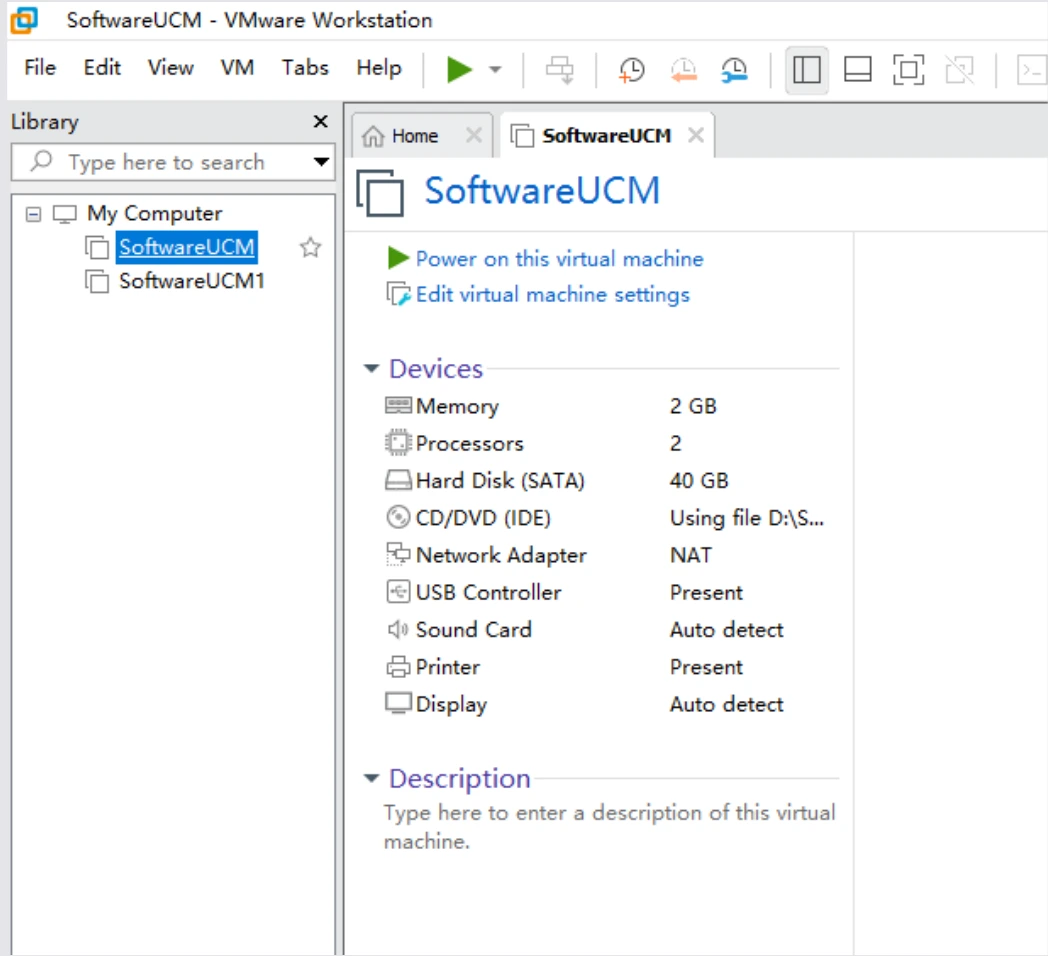The width and height of the screenshot is (1048, 956).
Task: Click the Sound Card speaker icon
Action: pos(398,629)
